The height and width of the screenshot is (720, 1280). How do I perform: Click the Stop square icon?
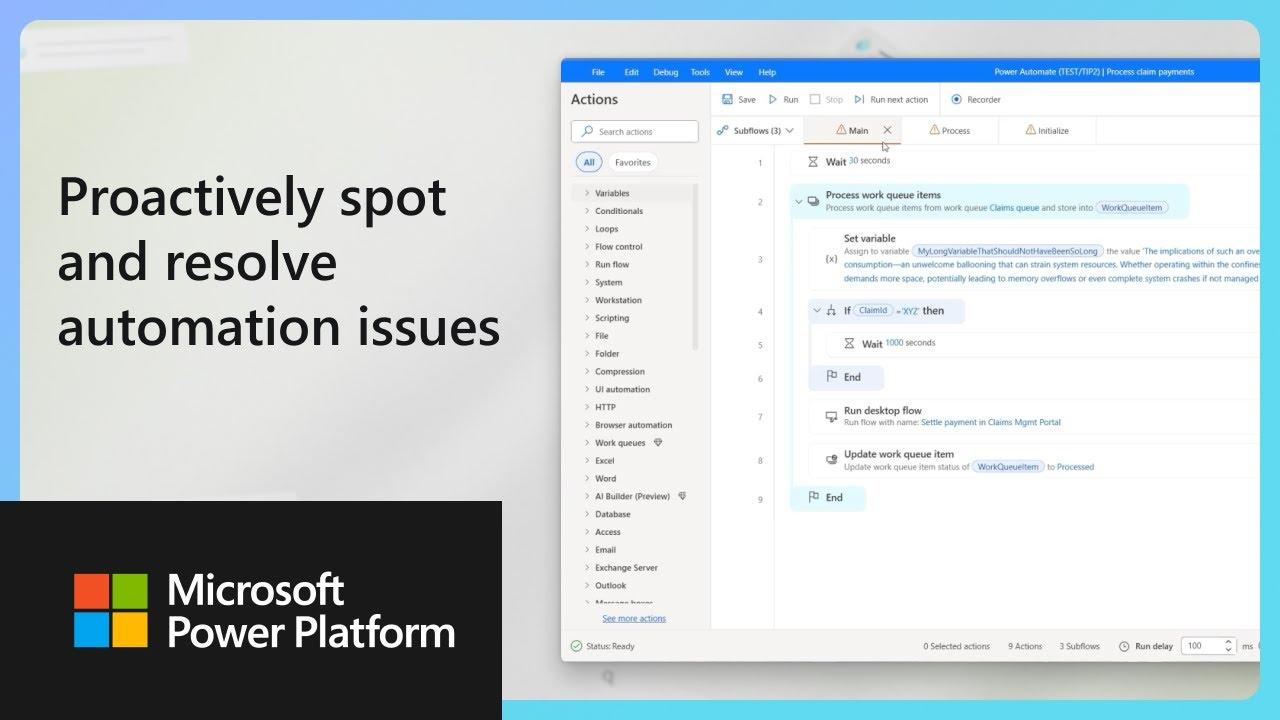[x=815, y=100]
